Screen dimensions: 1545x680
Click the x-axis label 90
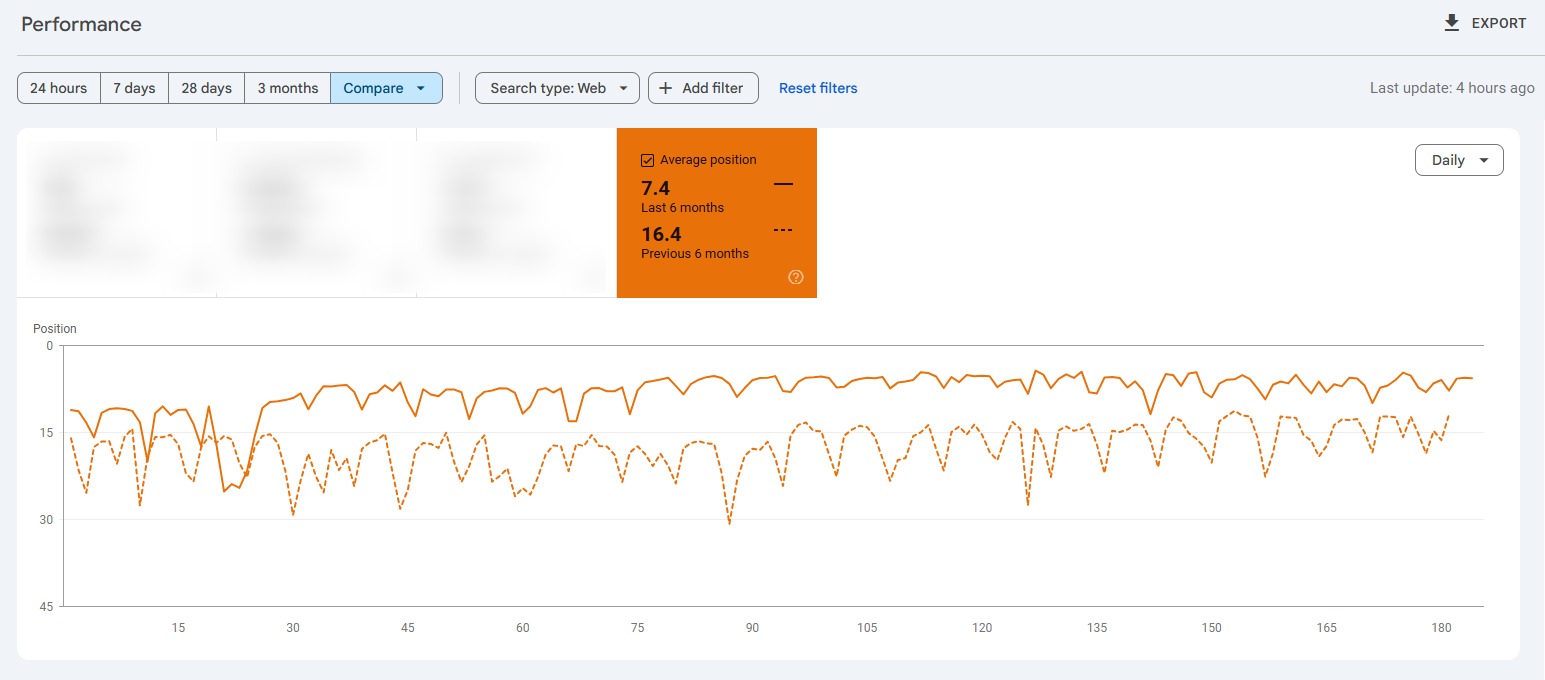[752, 628]
